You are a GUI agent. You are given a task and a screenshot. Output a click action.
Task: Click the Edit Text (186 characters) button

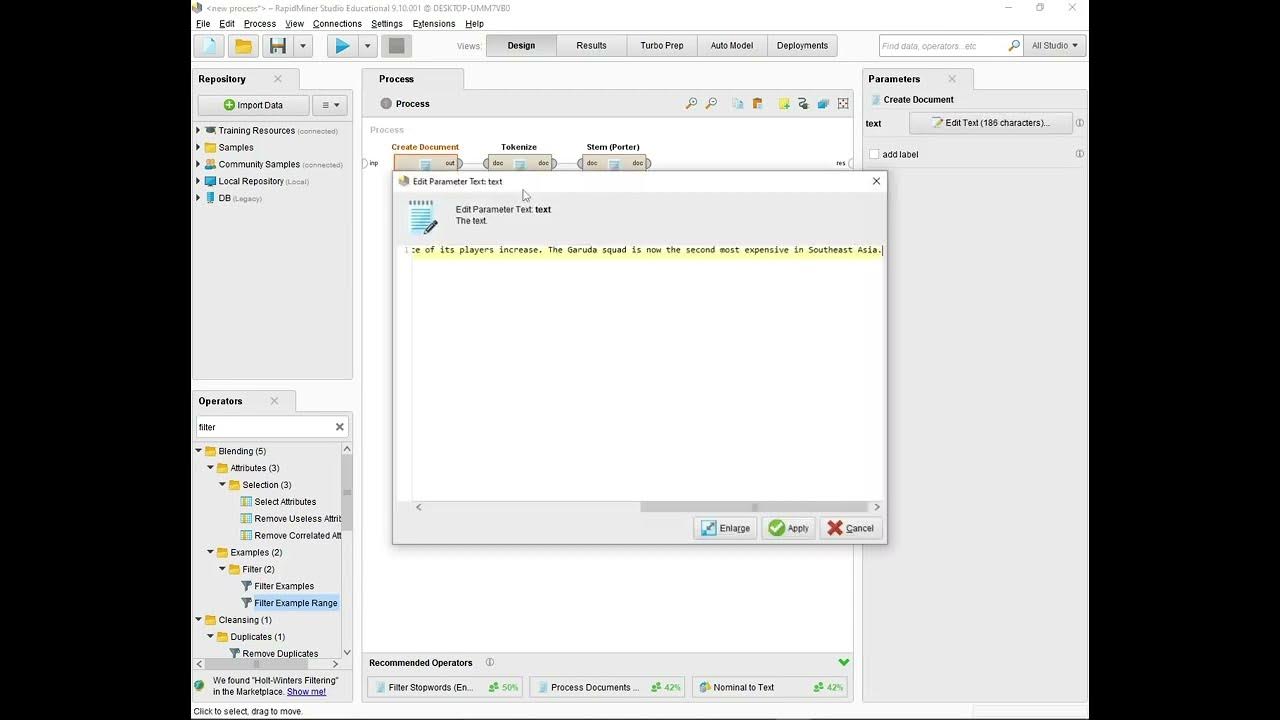pyautogui.click(x=991, y=123)
